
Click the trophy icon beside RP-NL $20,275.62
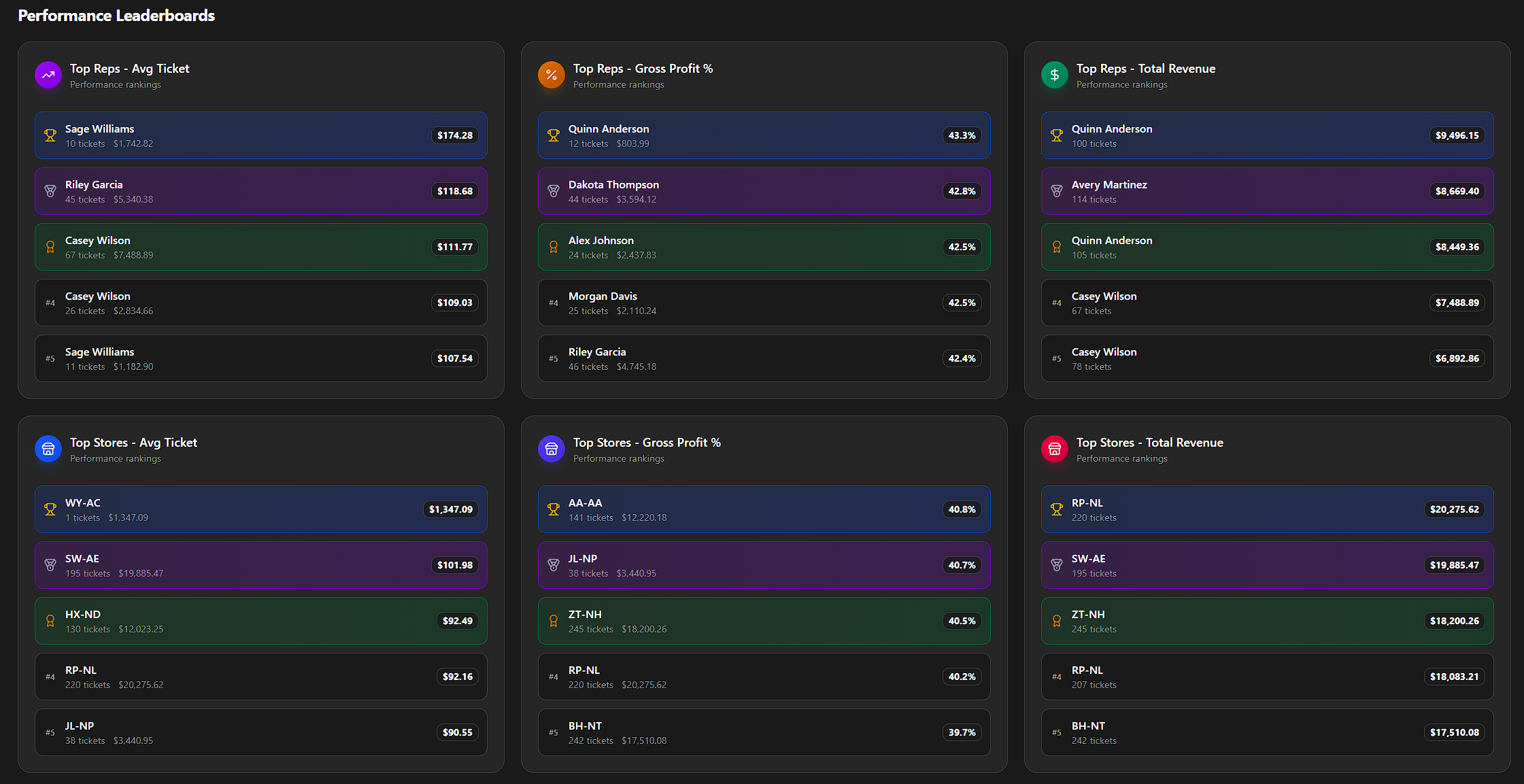(x=1057, y=509)
